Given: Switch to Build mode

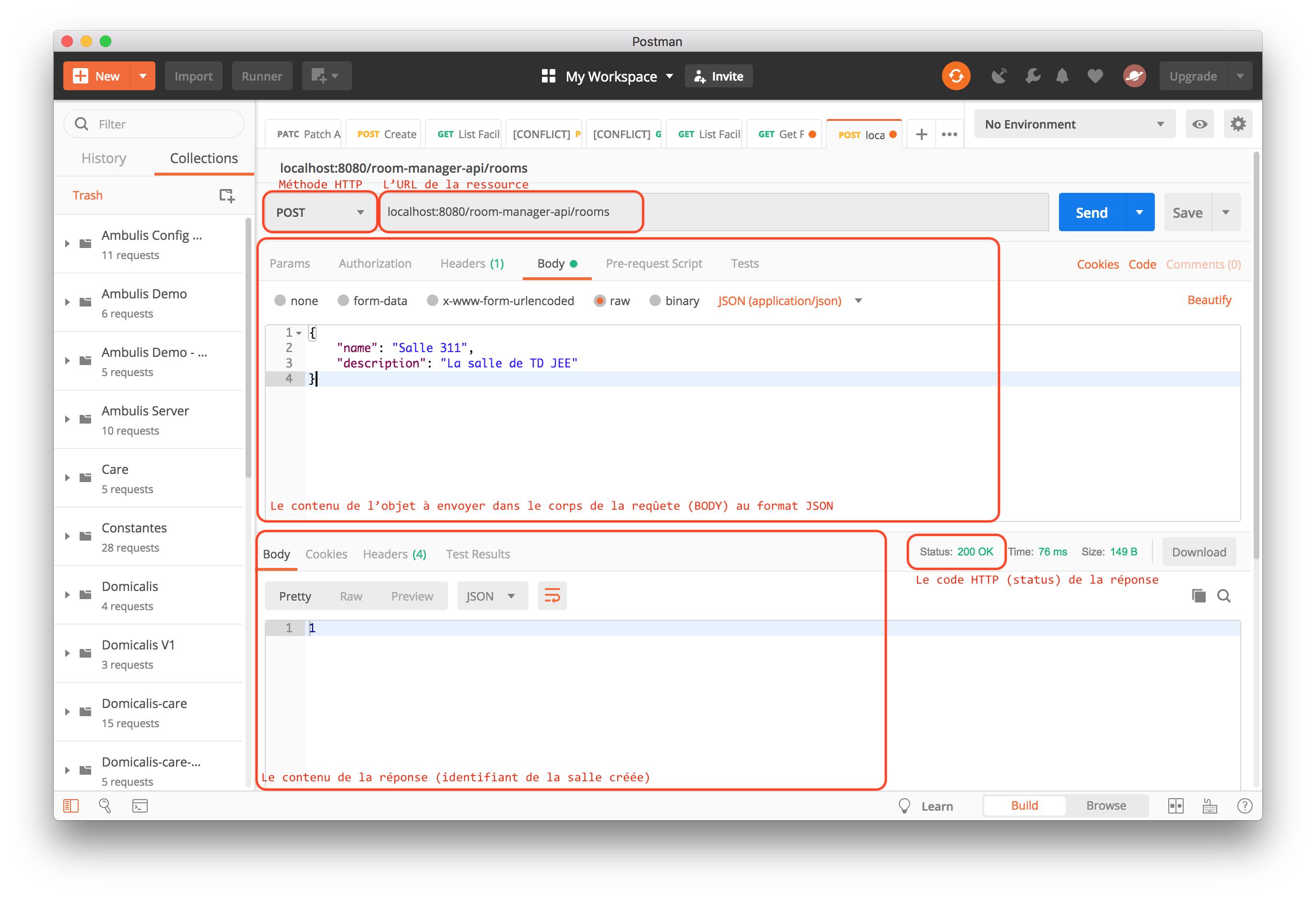Looking at the screenshot, I should tap(1024, 805).
